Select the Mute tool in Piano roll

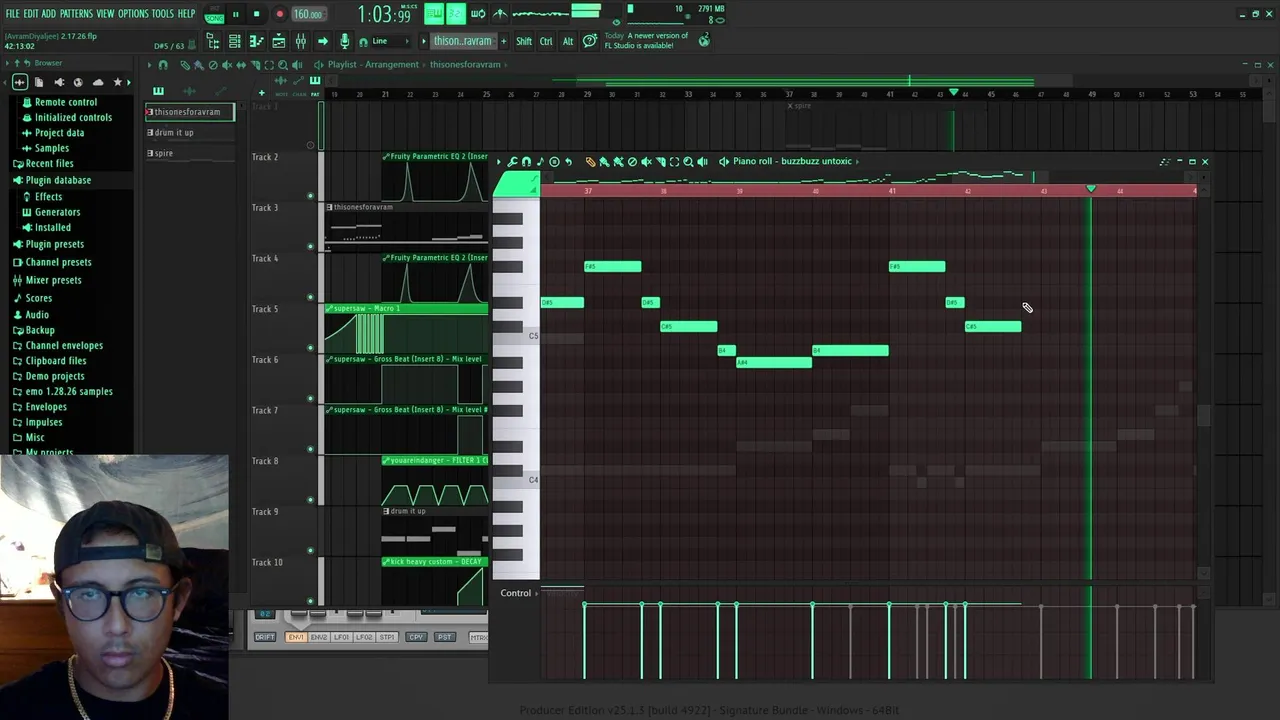[646, 161]
